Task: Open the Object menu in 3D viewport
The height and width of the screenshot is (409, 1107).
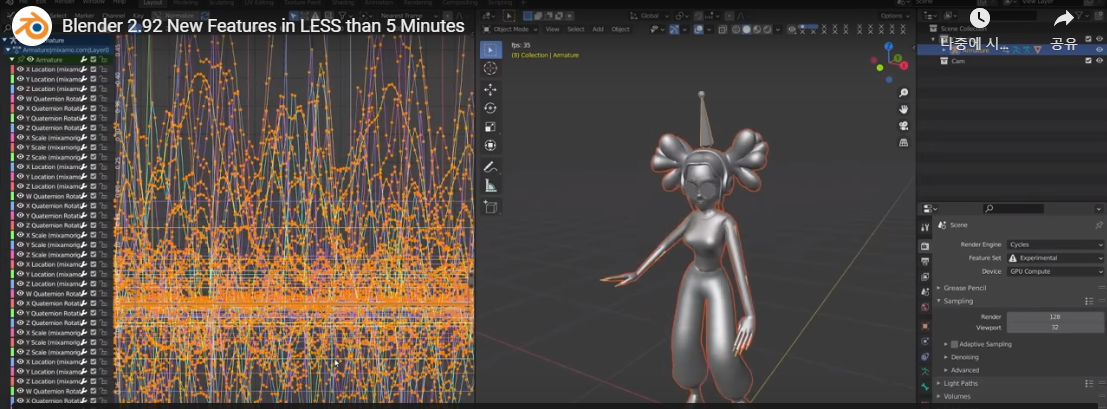Action: tap(621, 29)
